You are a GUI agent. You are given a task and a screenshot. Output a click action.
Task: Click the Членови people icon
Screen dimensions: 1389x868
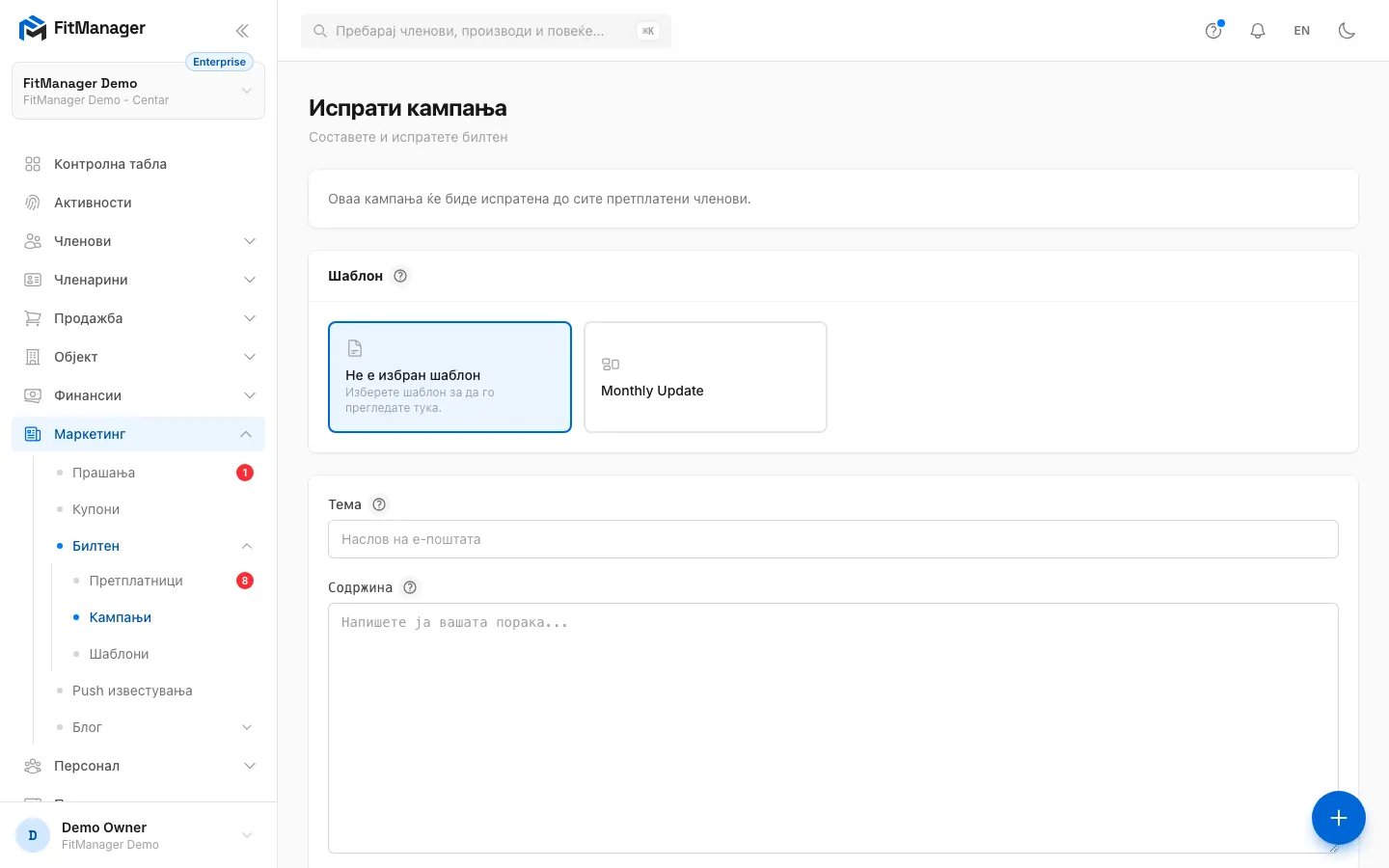click(x=33, y=241)
